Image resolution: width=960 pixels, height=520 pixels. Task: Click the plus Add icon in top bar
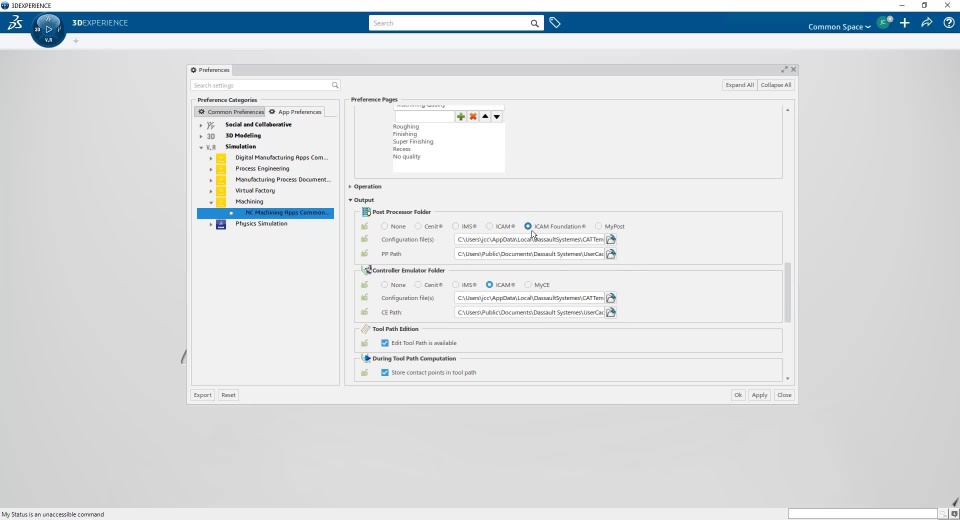click(x=905, y=23)
